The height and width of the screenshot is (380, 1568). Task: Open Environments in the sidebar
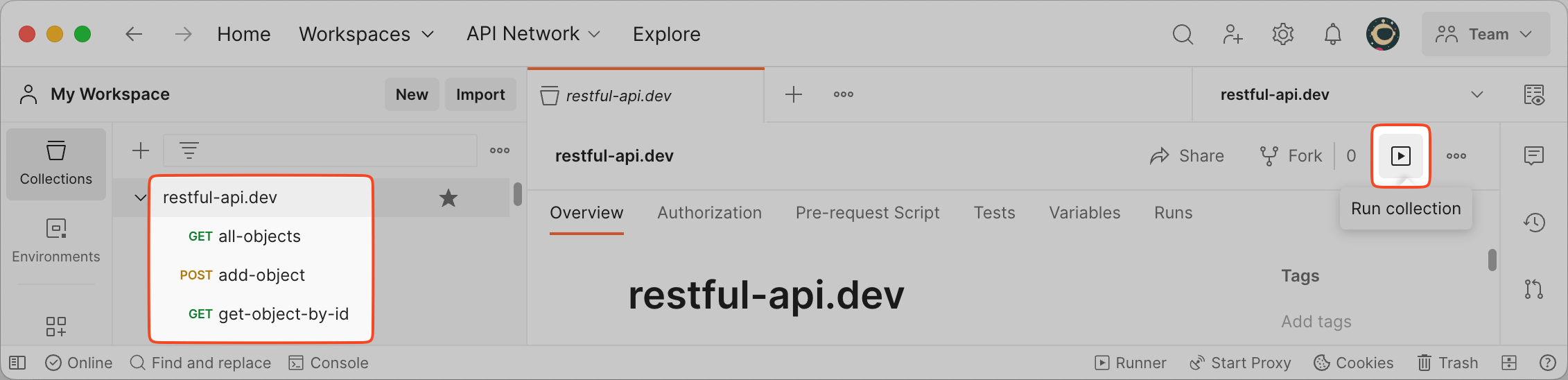56,241
